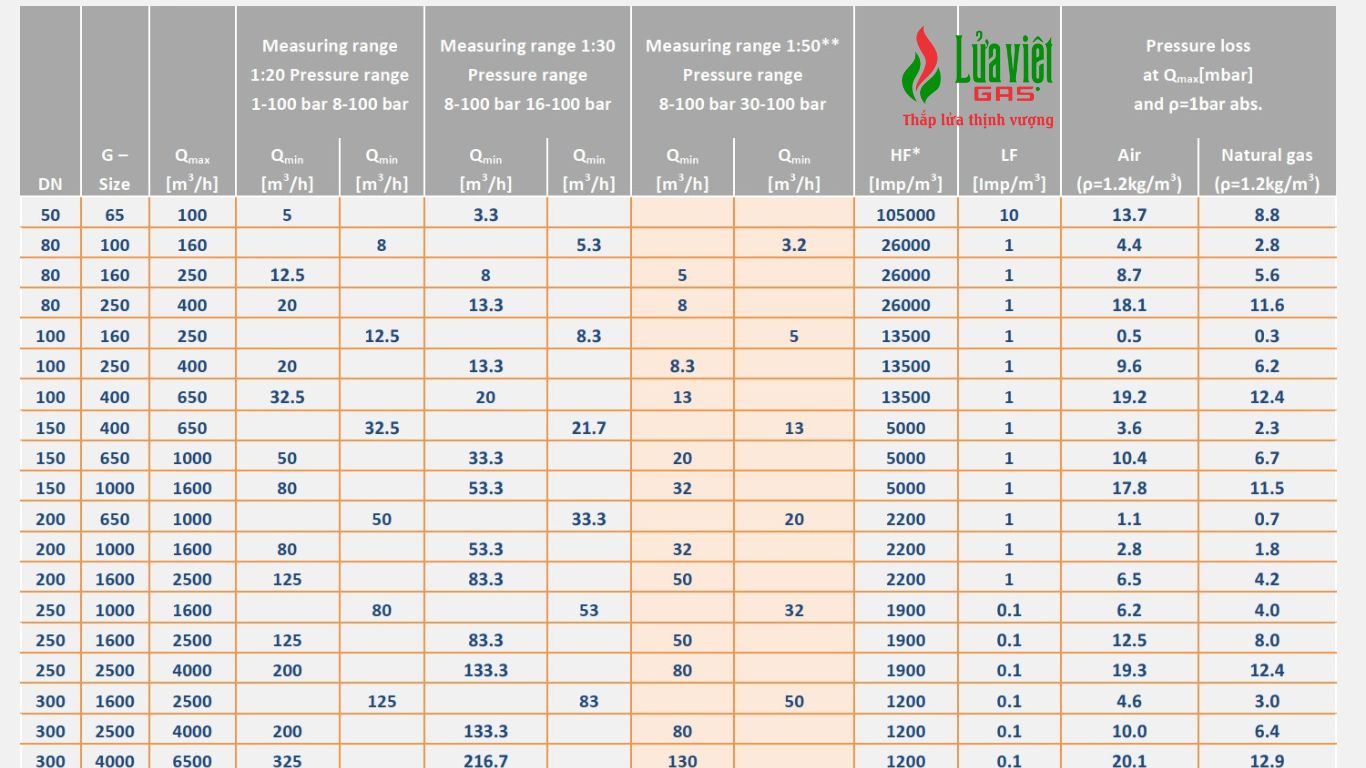The width and height of the screenshot is (1366, 768).
Task: Click the cell with value 21.7
Action: [x=588, y=428]
